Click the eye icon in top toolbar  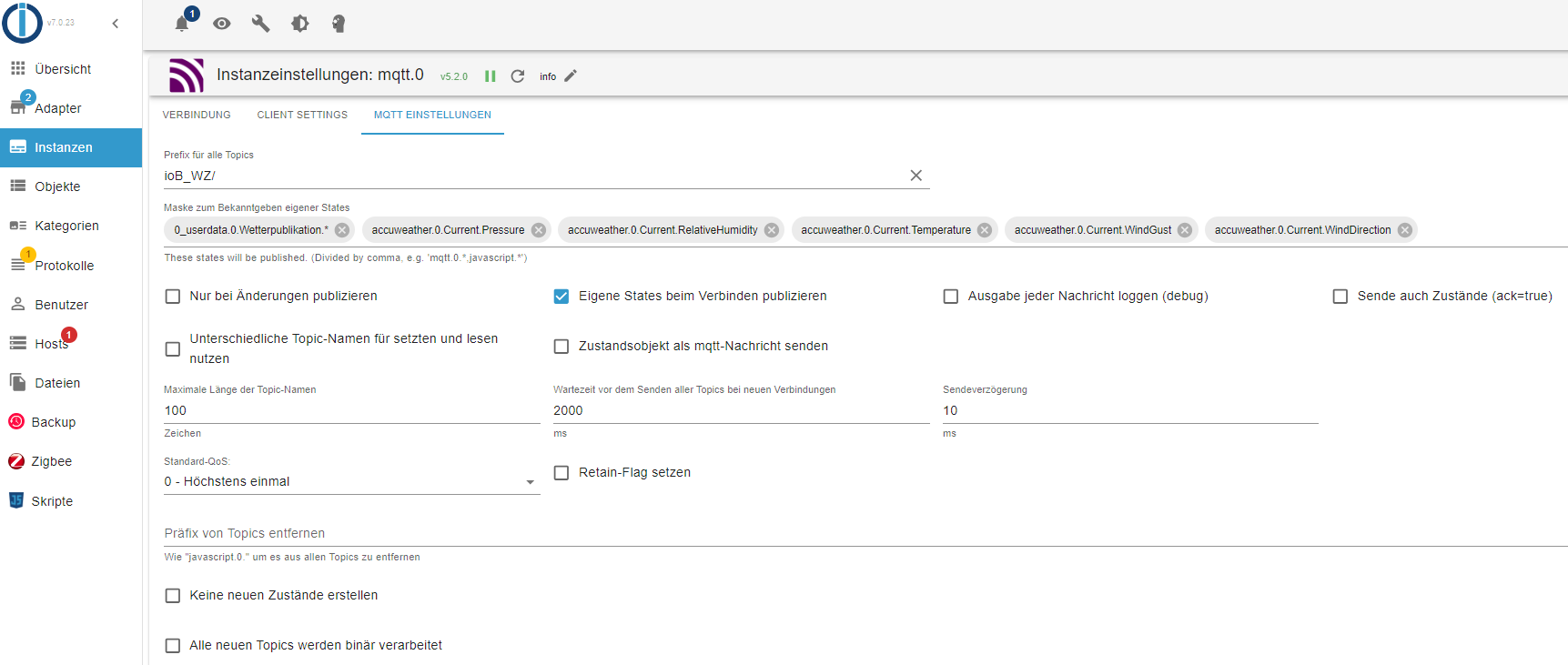(221, 24)
